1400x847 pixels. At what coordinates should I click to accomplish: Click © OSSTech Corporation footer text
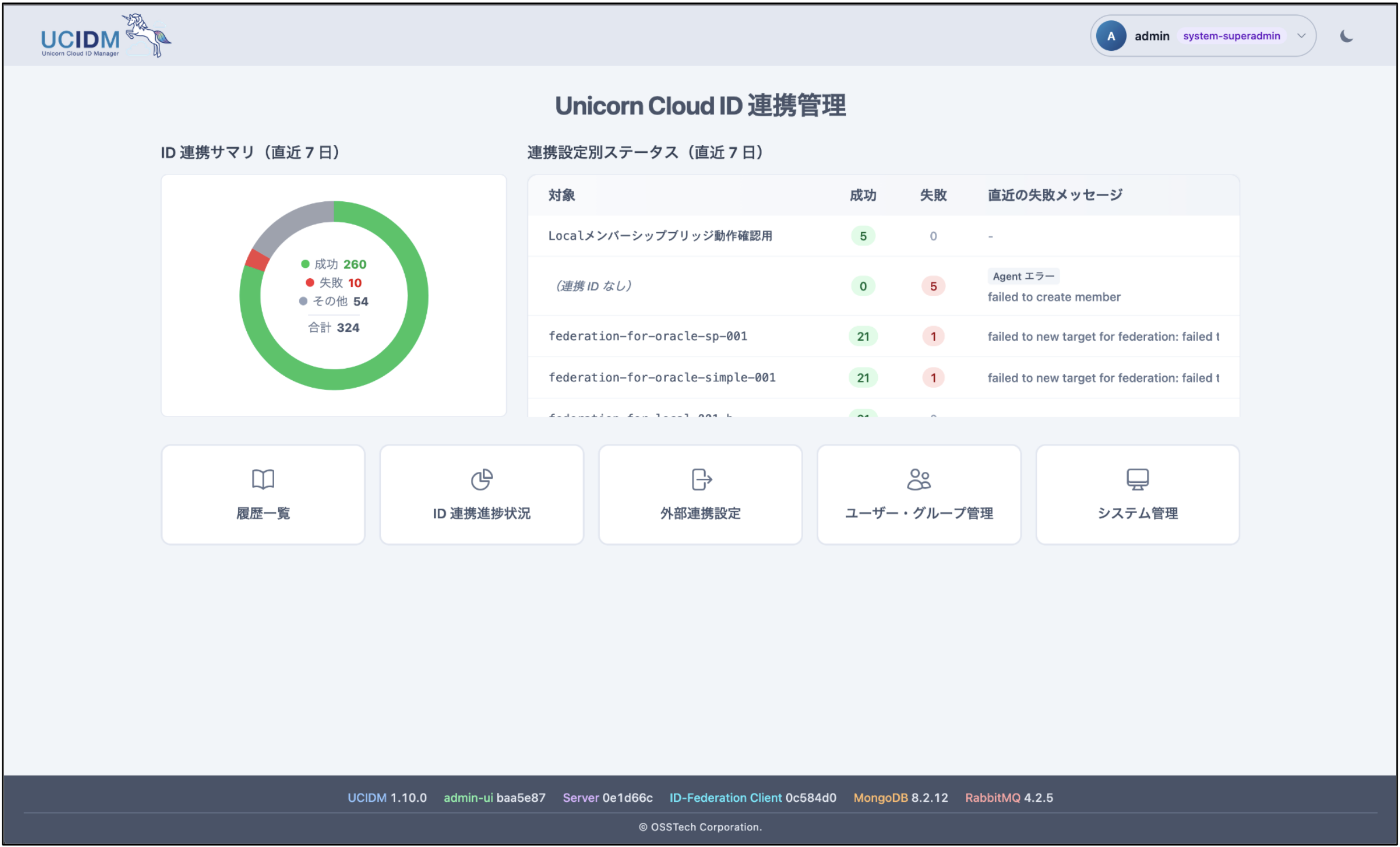coord(700,826)
